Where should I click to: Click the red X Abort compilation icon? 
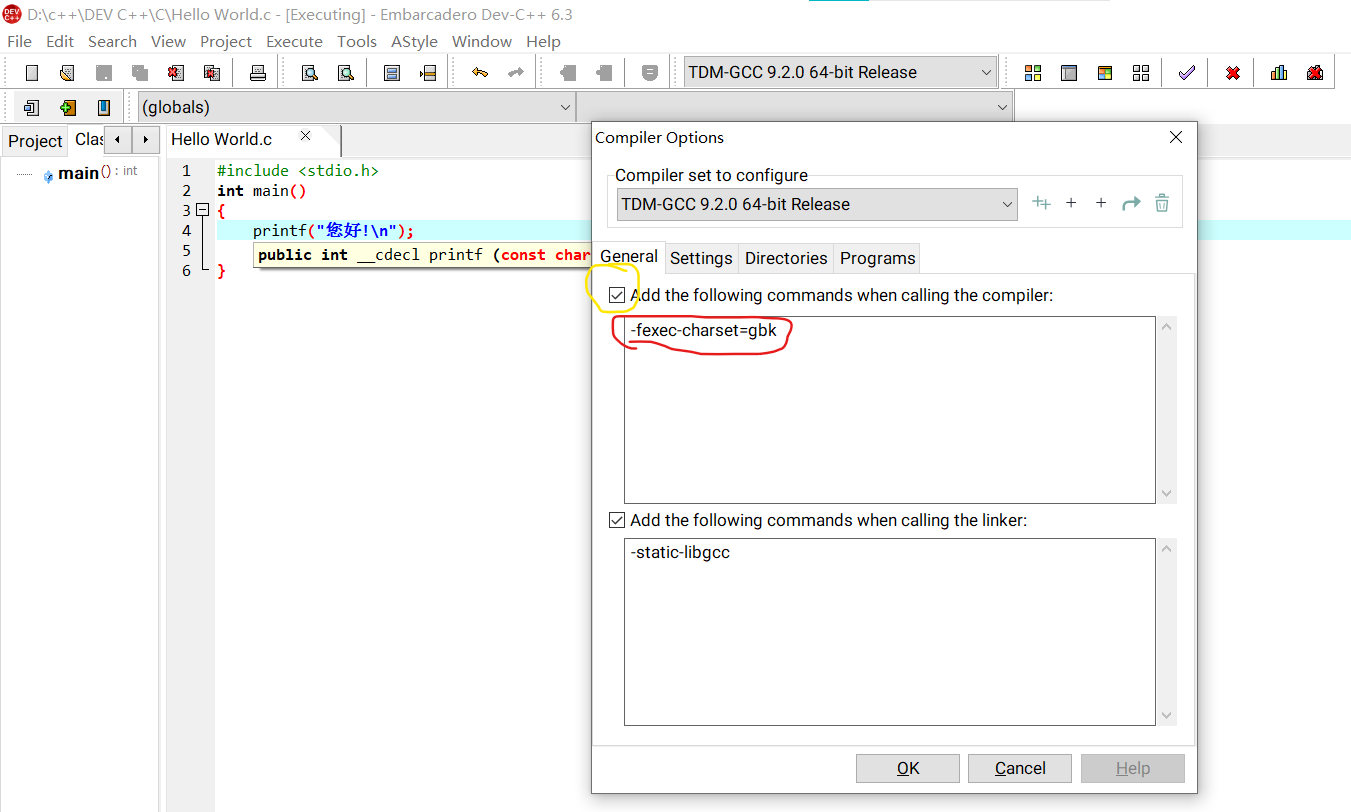(1232, 71)
